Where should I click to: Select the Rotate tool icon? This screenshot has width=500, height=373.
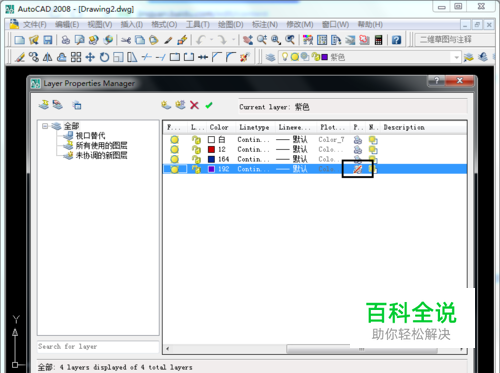pos(104,57)
